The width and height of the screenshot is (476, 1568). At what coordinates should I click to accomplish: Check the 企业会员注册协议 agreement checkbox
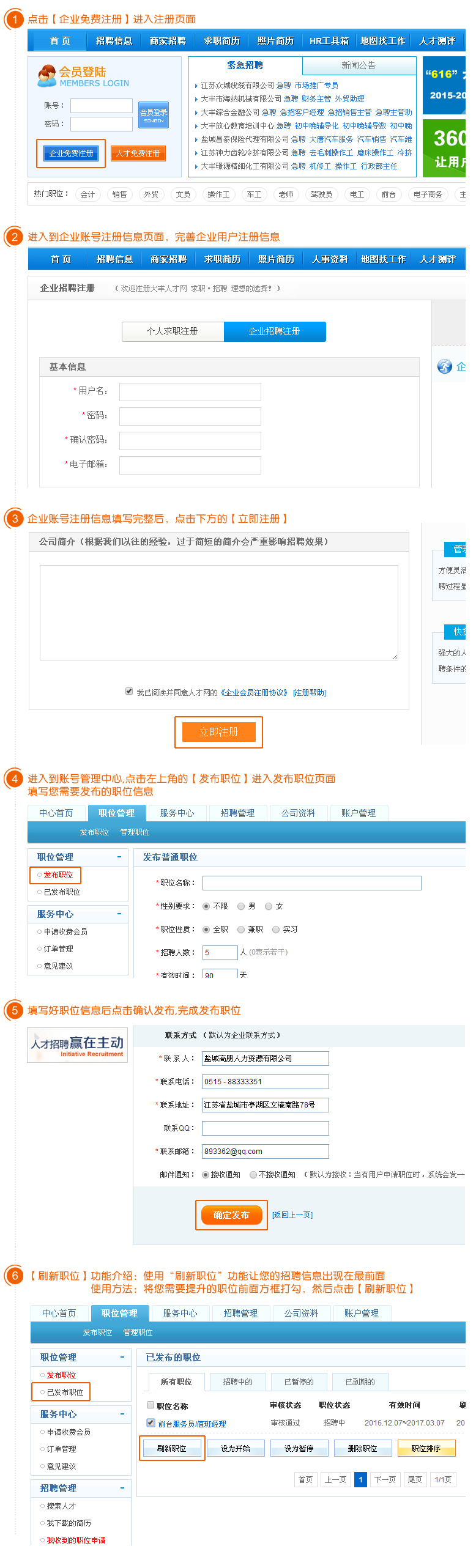[x=129, y=691]
